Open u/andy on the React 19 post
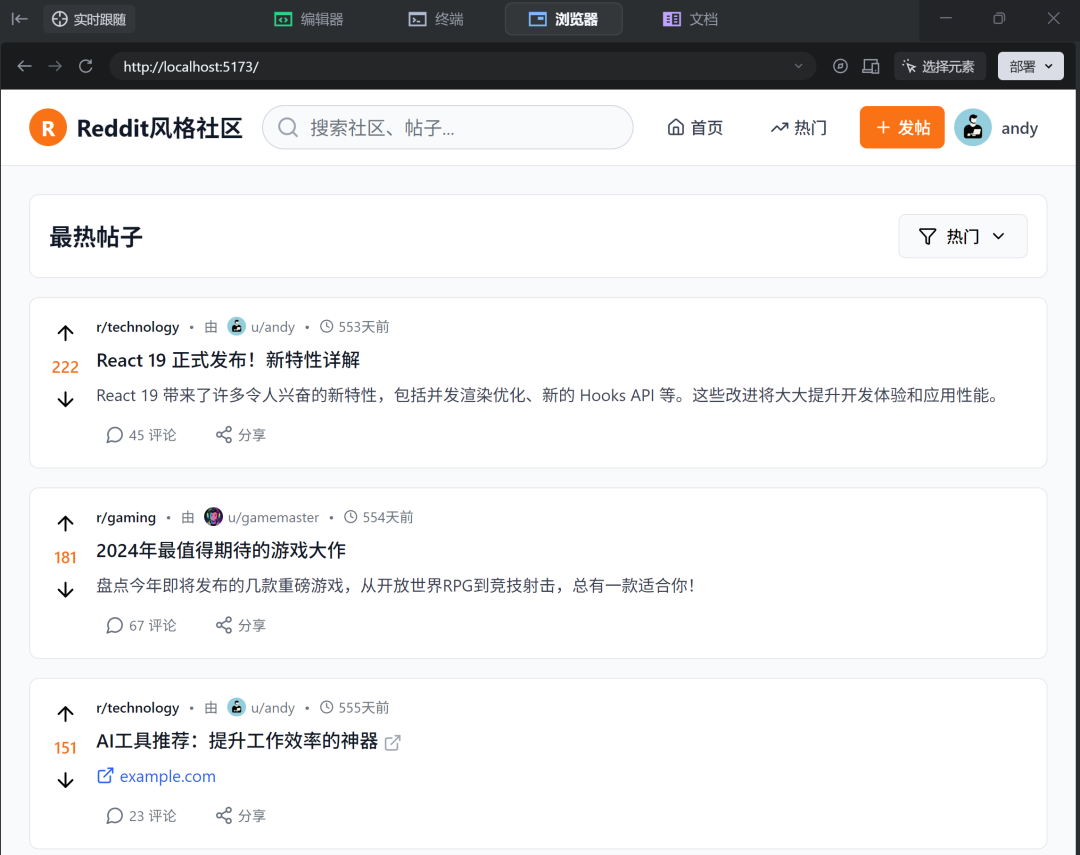The width and height of the screenshot is (1080, 855). (273, 327)
